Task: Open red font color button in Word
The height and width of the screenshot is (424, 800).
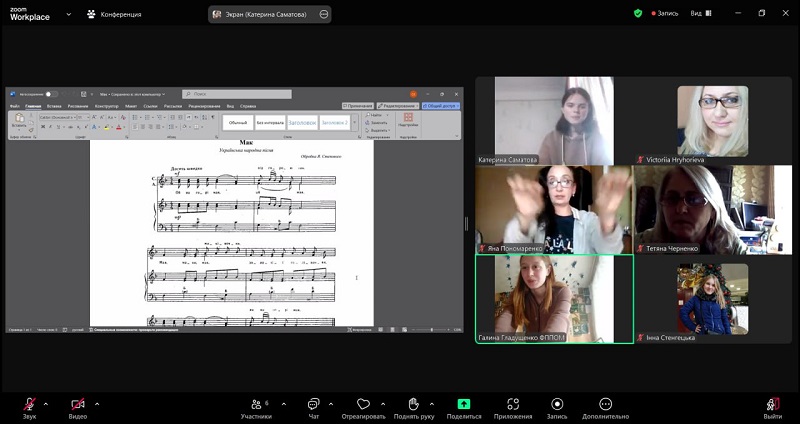Action: click(x=119, y=127)
